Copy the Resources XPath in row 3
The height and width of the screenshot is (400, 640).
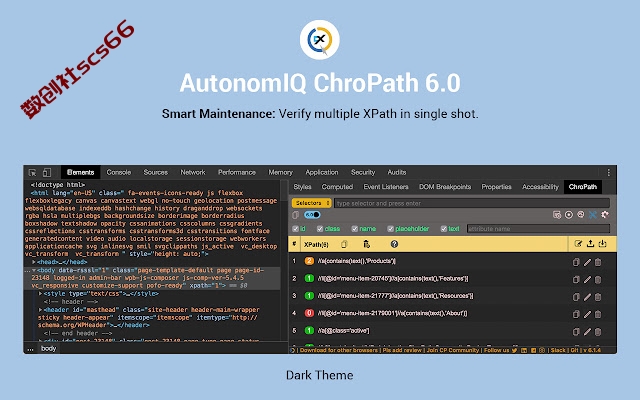(x=576, y=297)
